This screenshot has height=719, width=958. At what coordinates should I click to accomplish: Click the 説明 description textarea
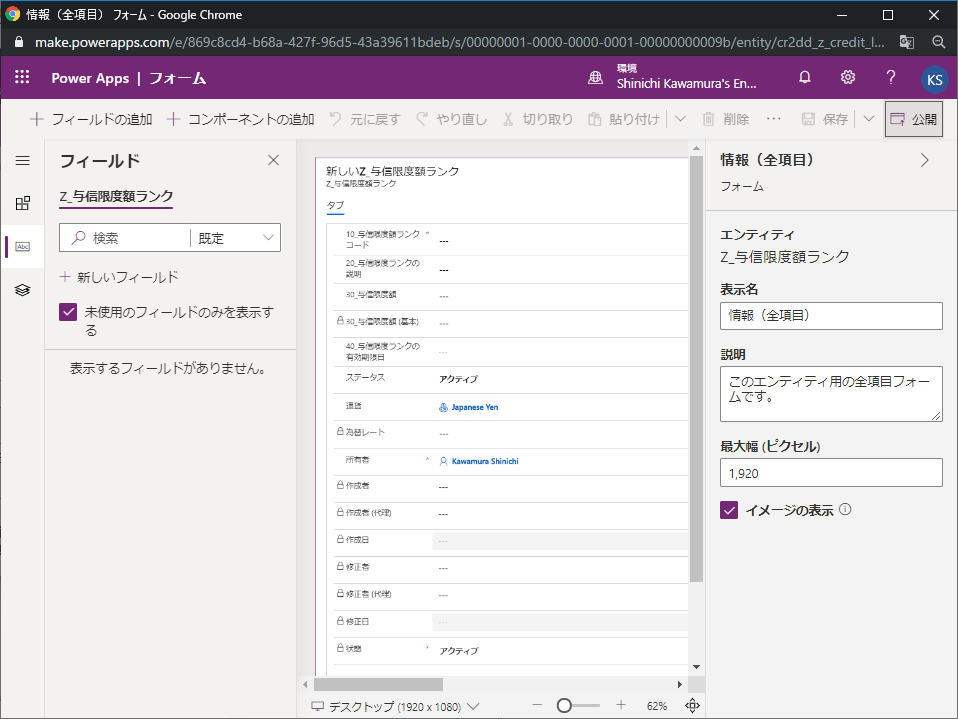(x=831, y=394)
